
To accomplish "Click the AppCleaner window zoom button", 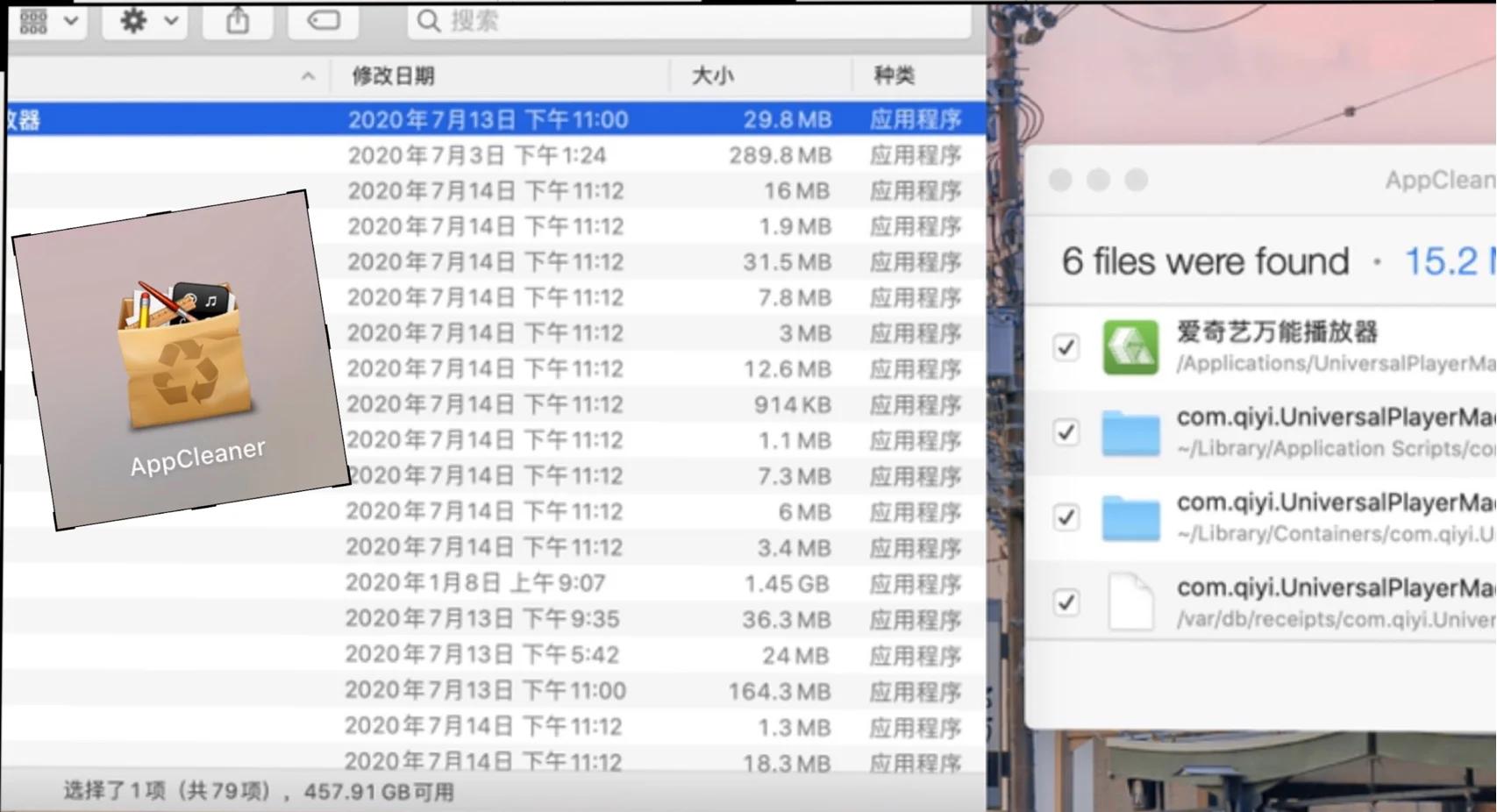I will [x=1137, y=180].
